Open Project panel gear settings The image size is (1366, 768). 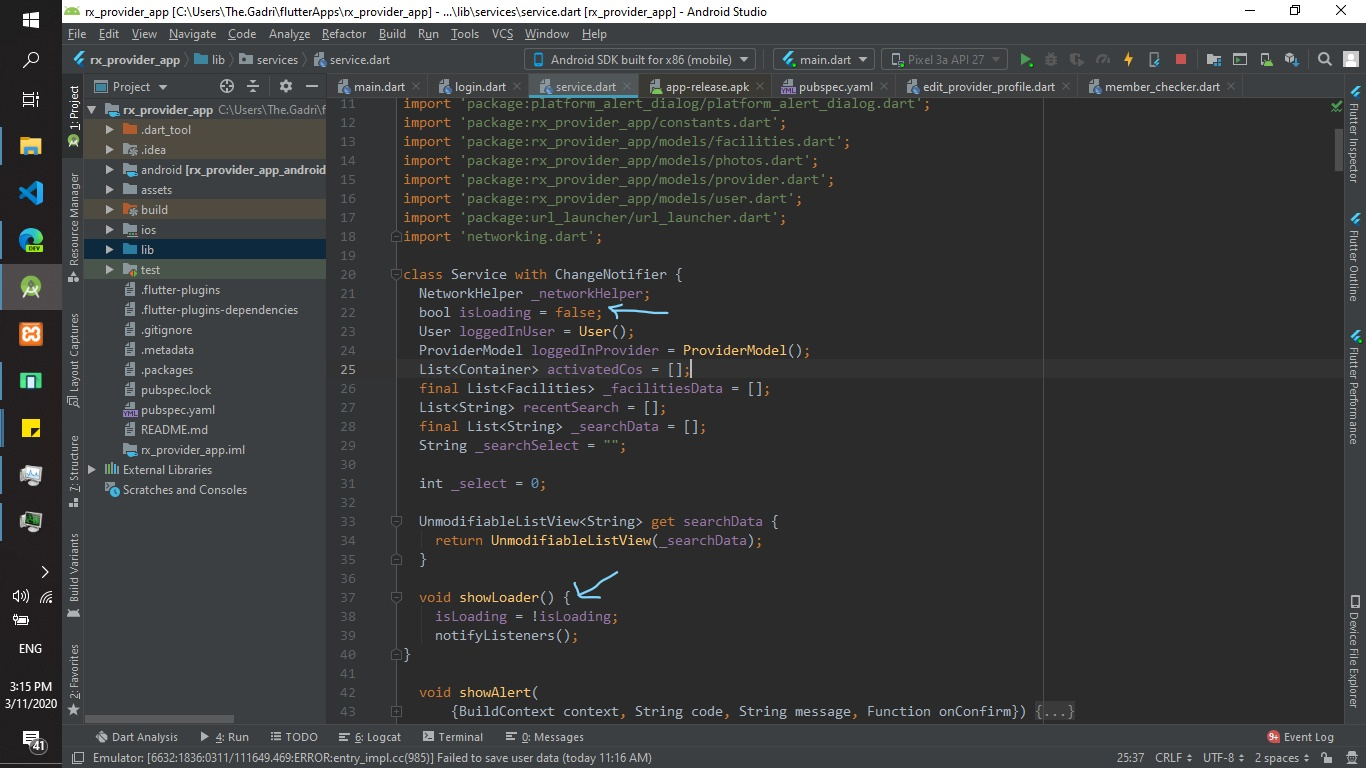point(286,87)
